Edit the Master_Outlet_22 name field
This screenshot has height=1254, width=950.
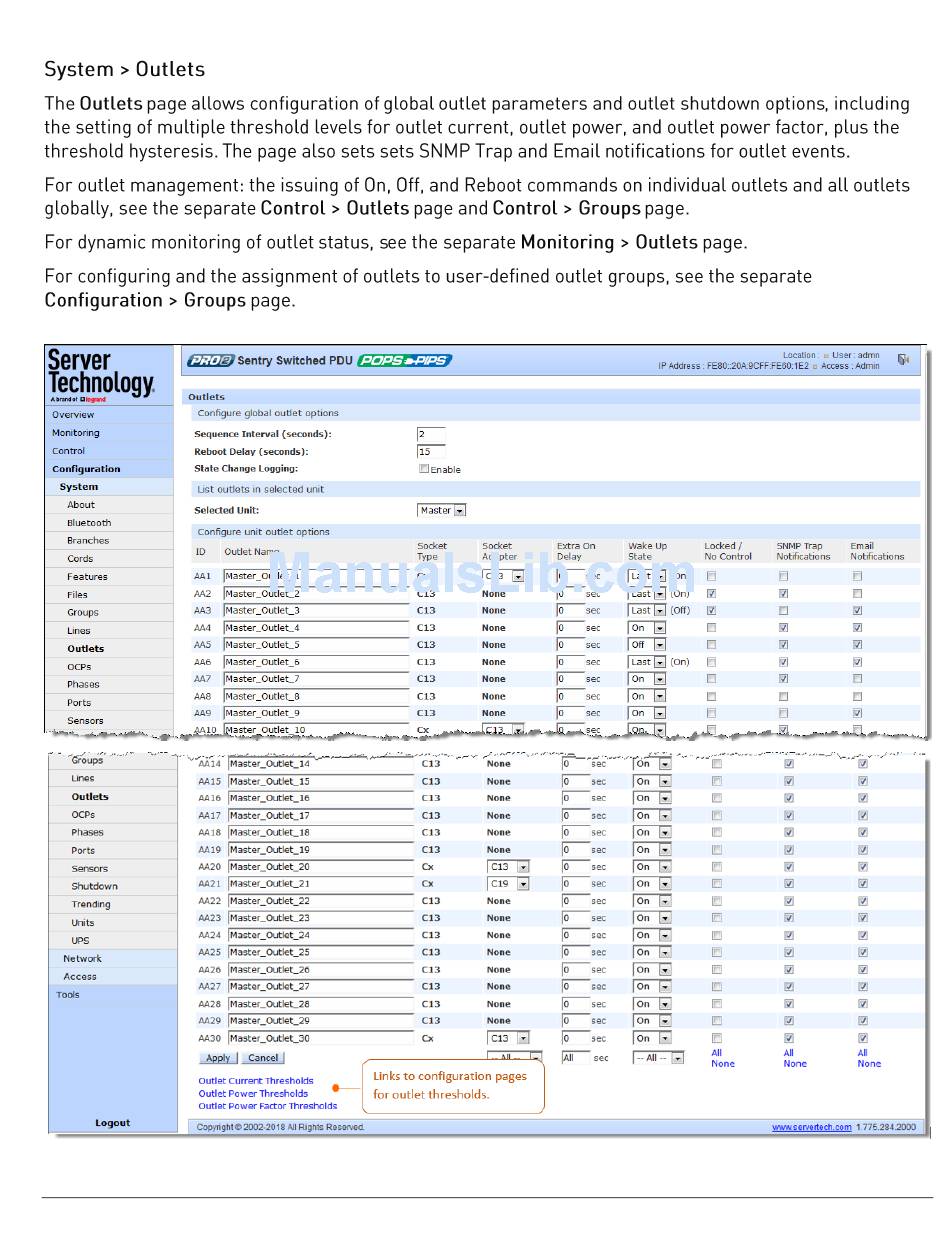pos(321,901)
